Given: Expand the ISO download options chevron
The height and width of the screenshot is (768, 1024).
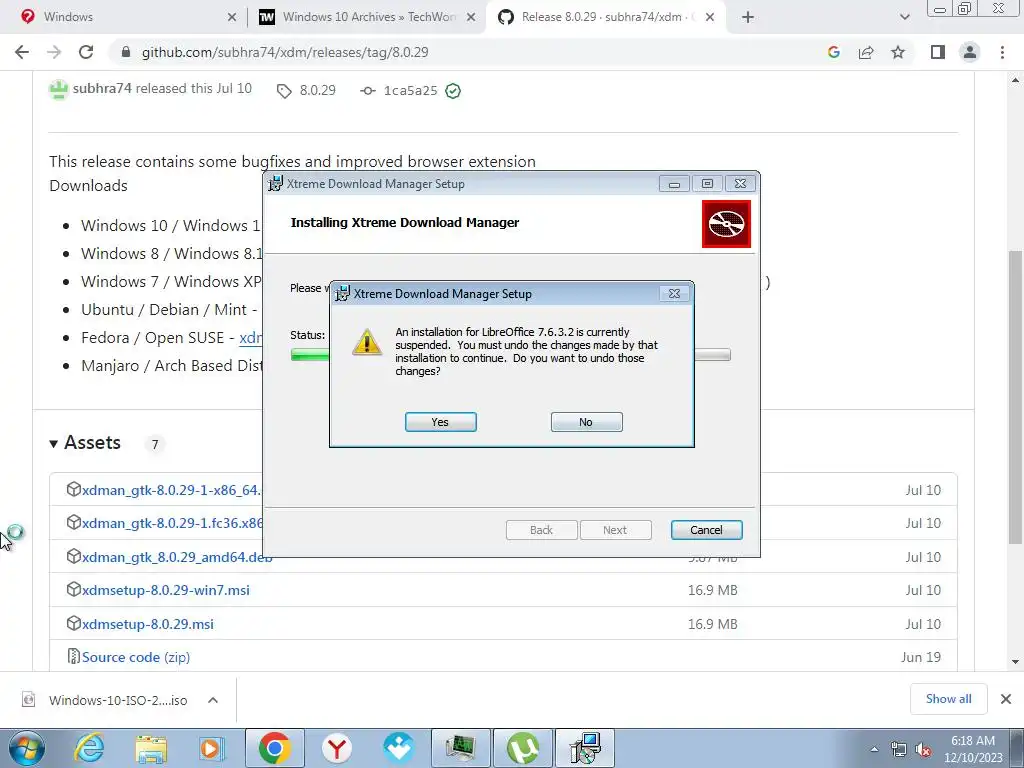Looking at the screenshot, I should (213, 700).
